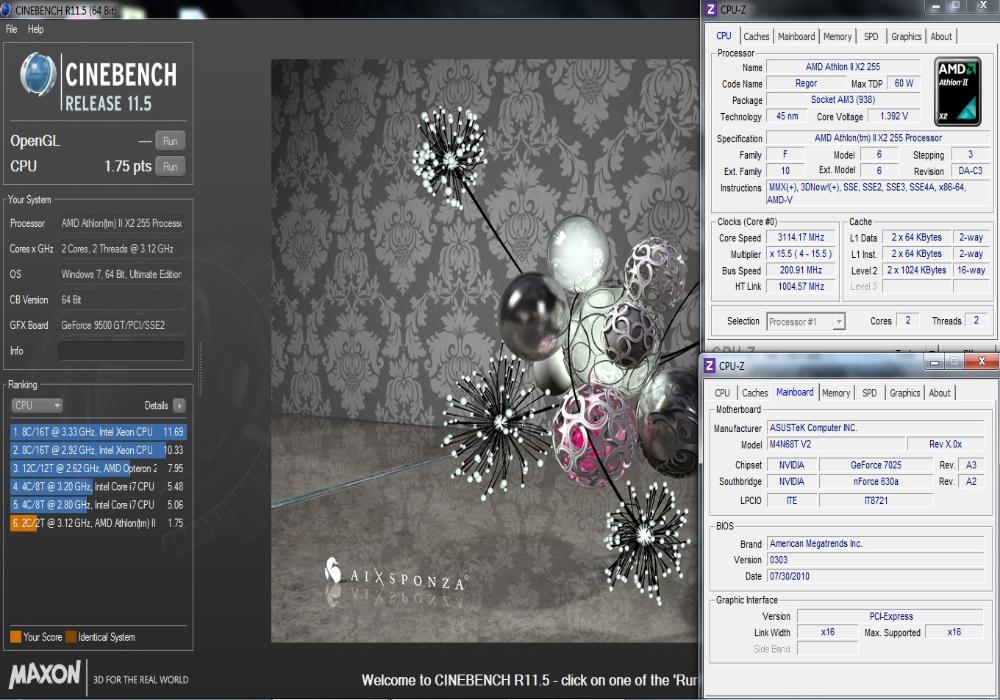Switch to Graphics tab in top CPU-Z
The height and width of the screenshot is (700, 1000).
click(x=906, y=37)
